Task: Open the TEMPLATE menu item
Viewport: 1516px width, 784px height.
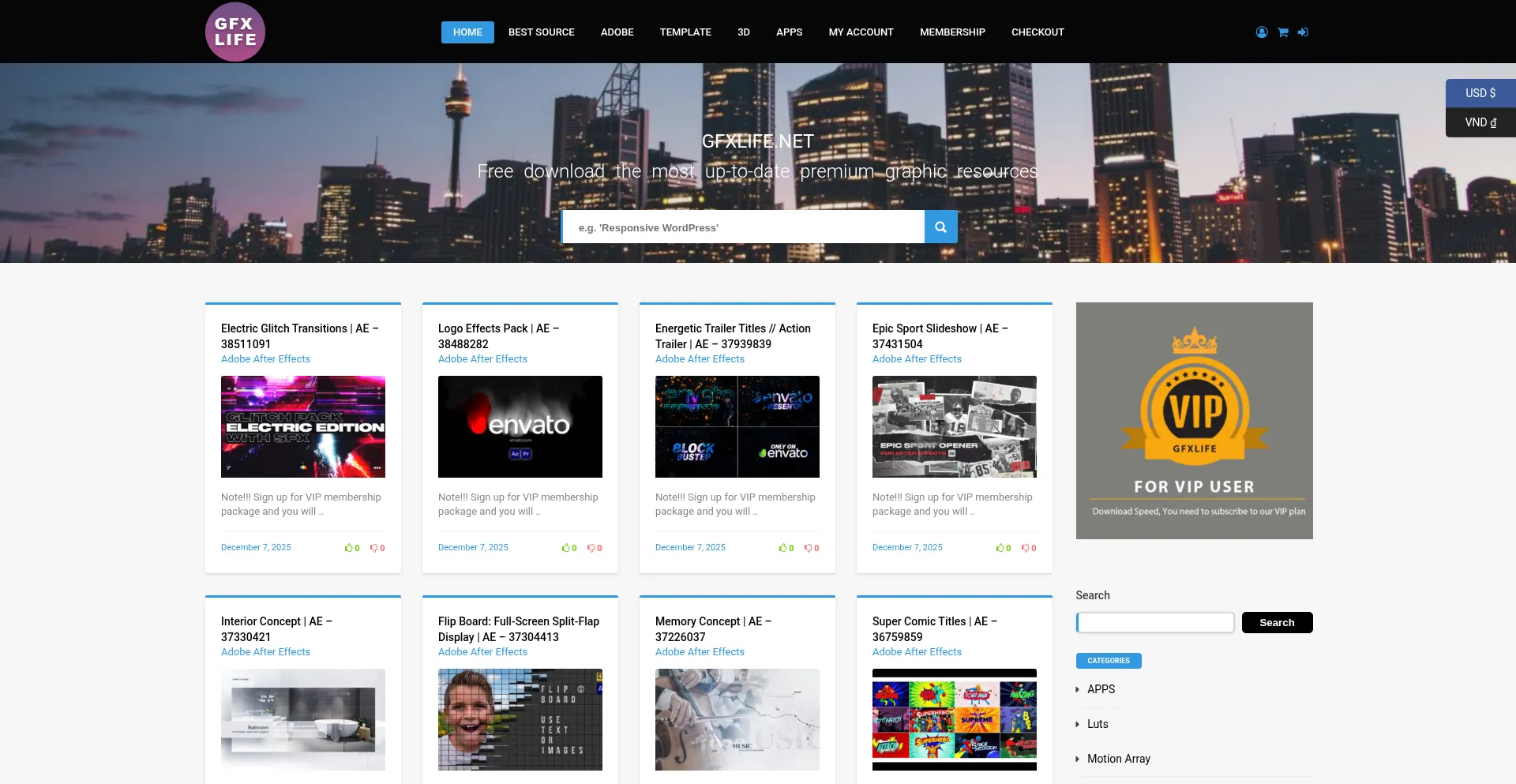Action: [x=685, y=32]
